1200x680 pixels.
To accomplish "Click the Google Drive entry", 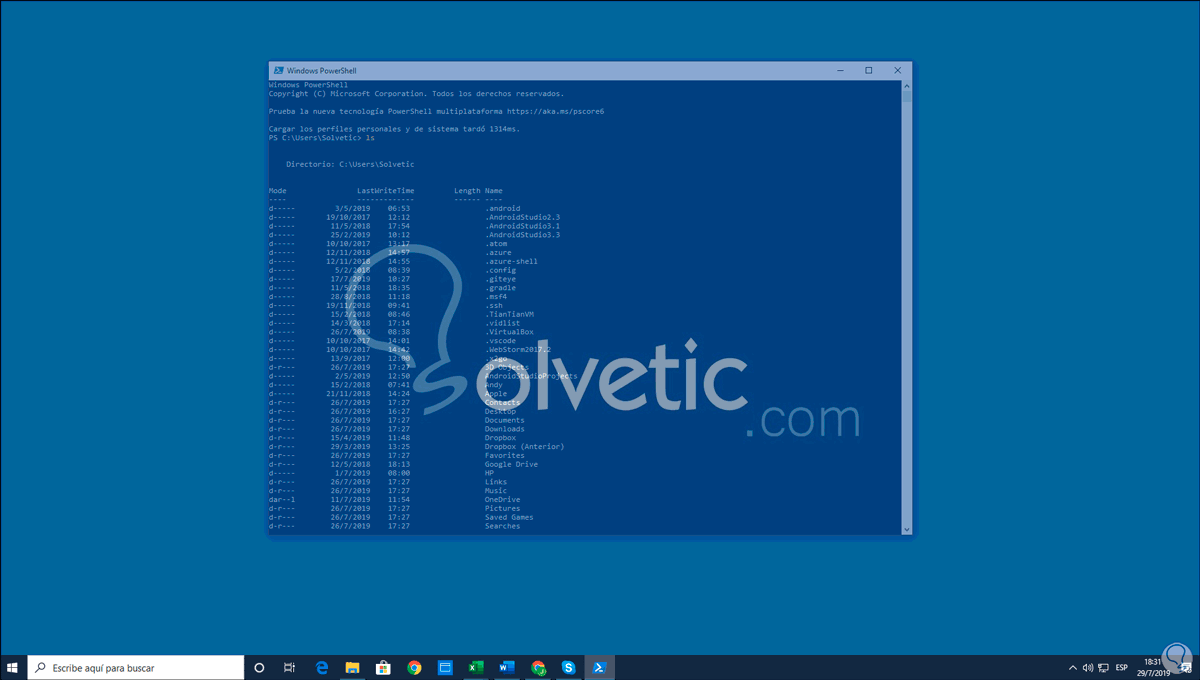I will pos(511,464).
